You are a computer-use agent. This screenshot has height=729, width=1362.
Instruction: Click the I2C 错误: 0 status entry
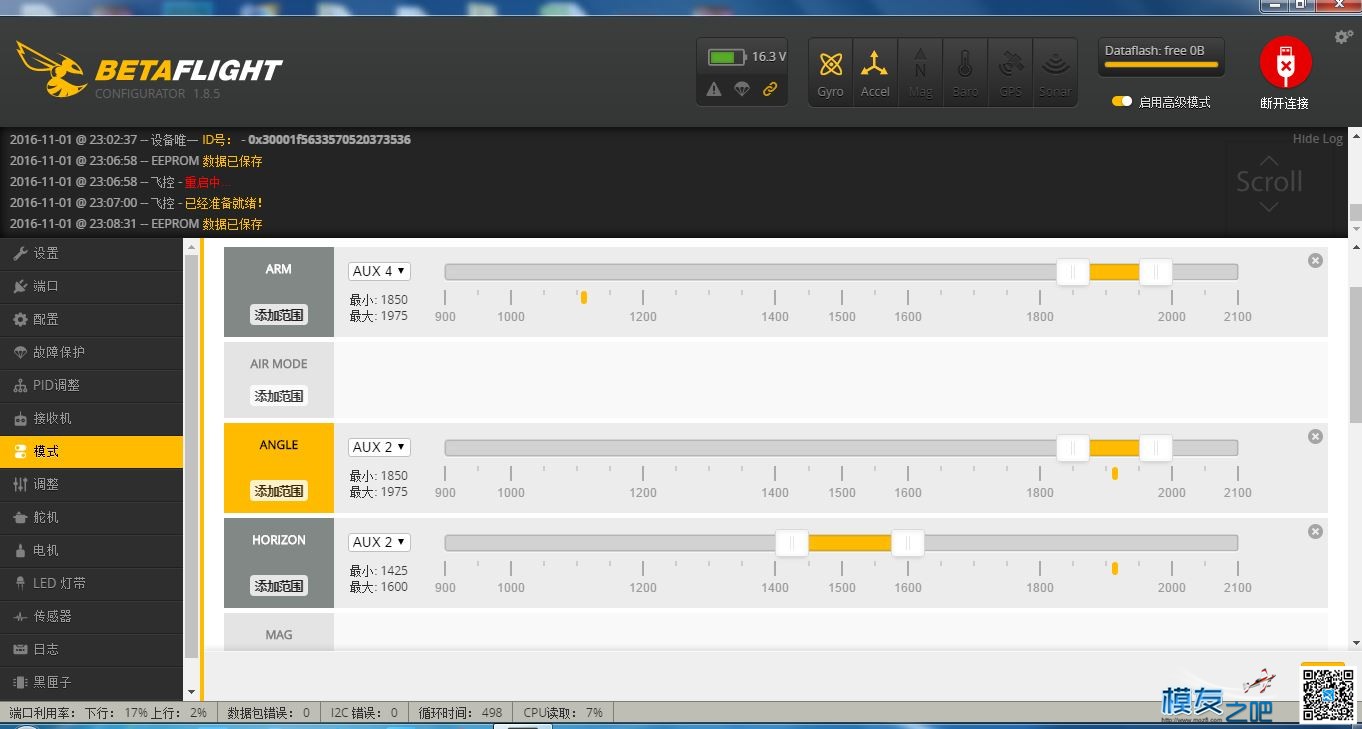(363, 713)
